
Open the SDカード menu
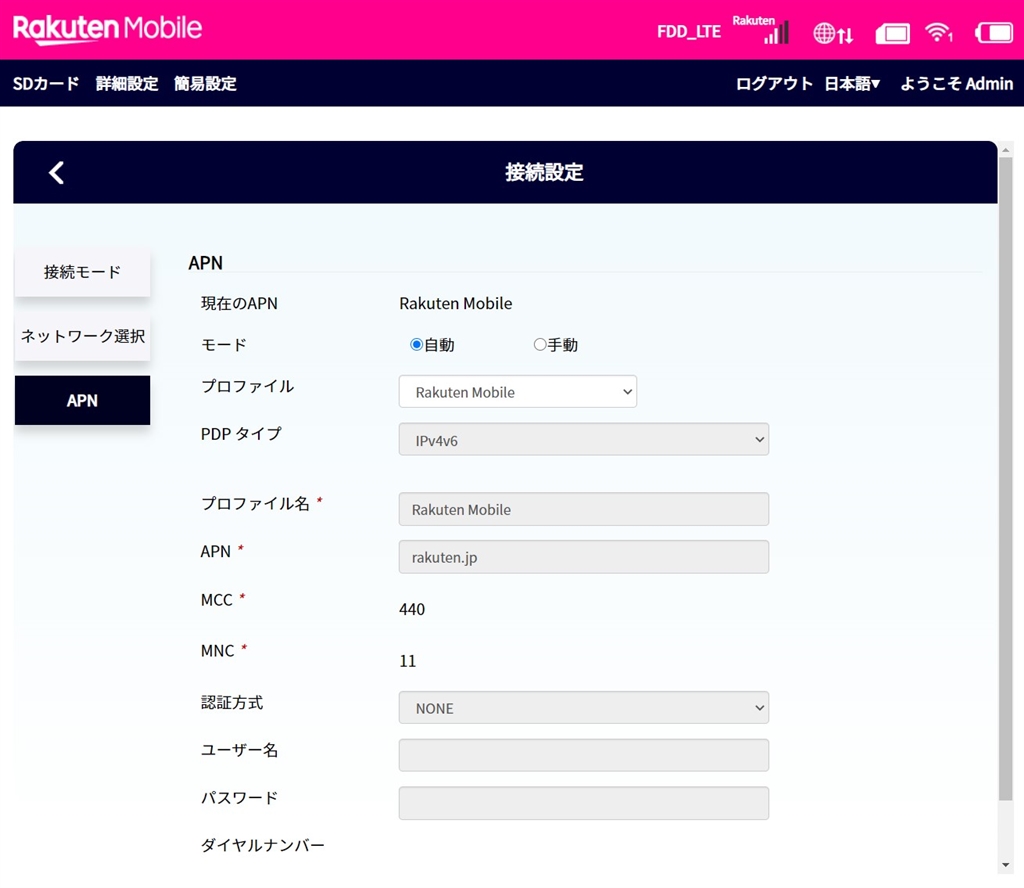coord(46,84)
